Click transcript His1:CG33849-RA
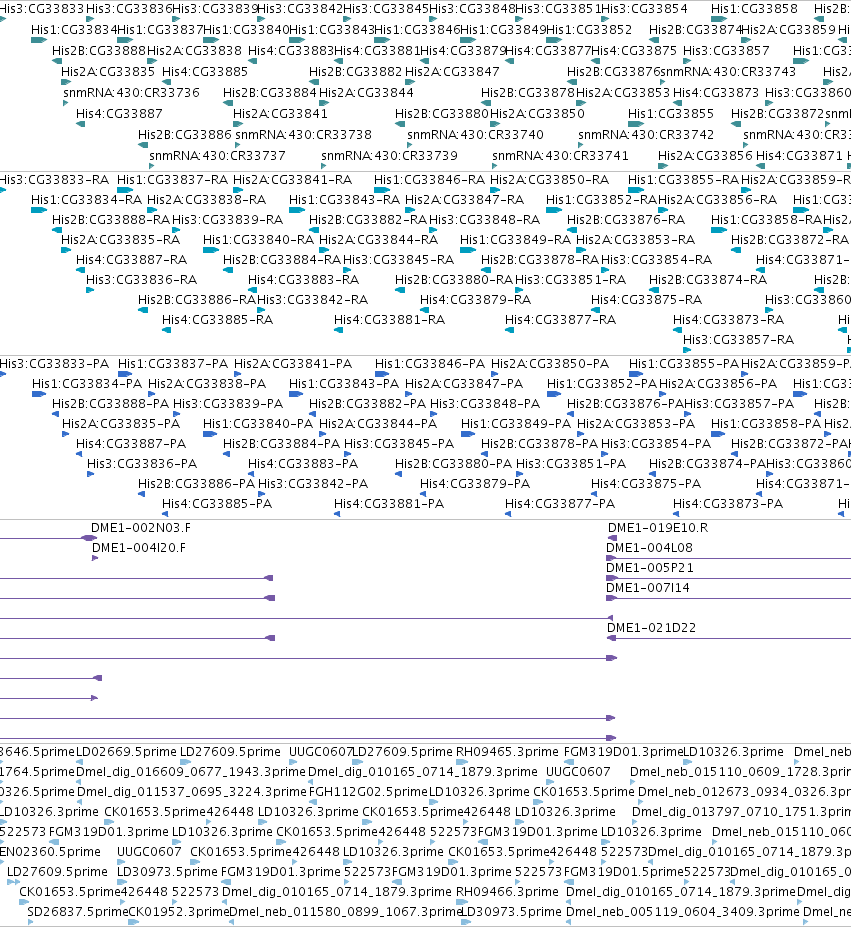The height and width of the screenshot is (927, 851). pyautogui.click(x=516, y=240)
